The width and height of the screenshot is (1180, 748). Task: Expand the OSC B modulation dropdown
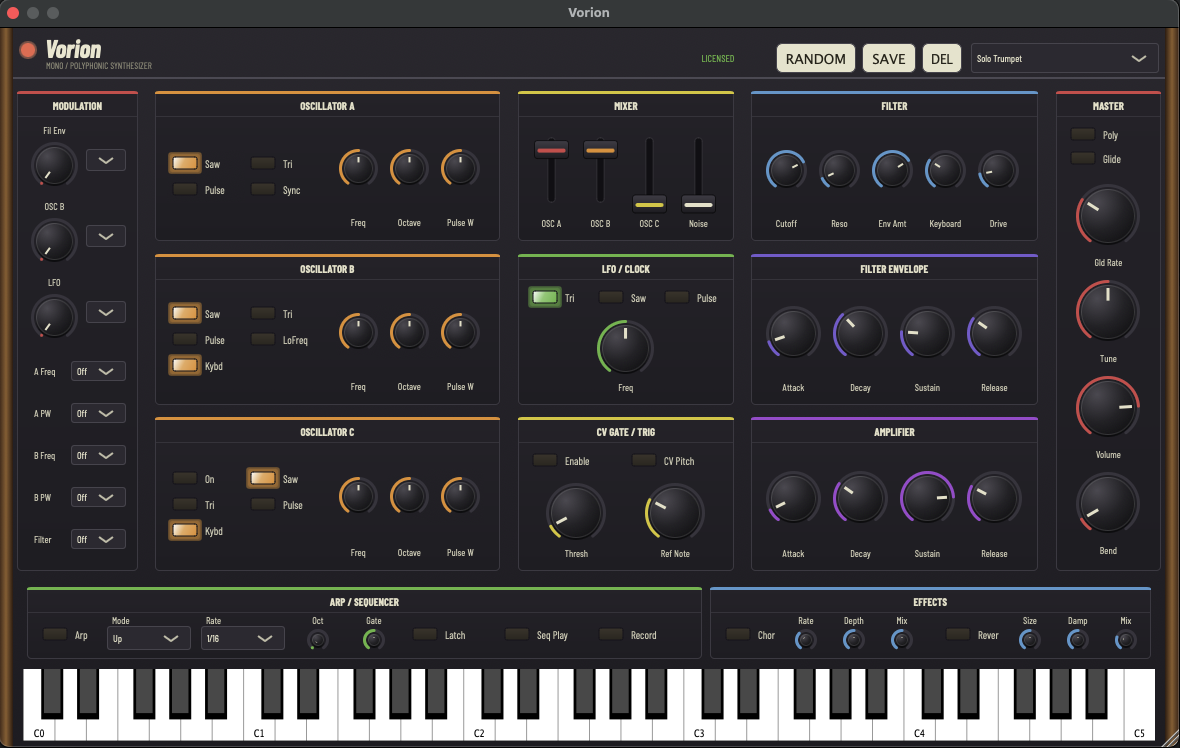click(x=105, y=236)
